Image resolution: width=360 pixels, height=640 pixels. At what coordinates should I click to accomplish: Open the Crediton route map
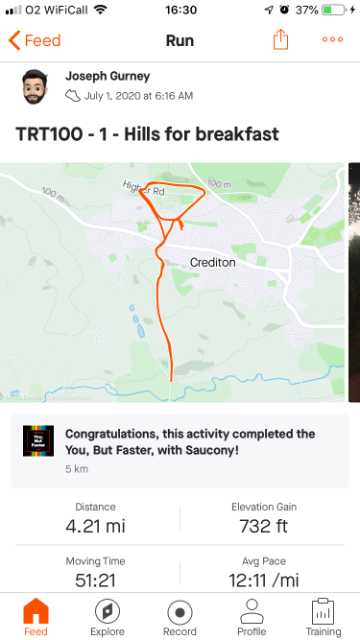[172, 282]
